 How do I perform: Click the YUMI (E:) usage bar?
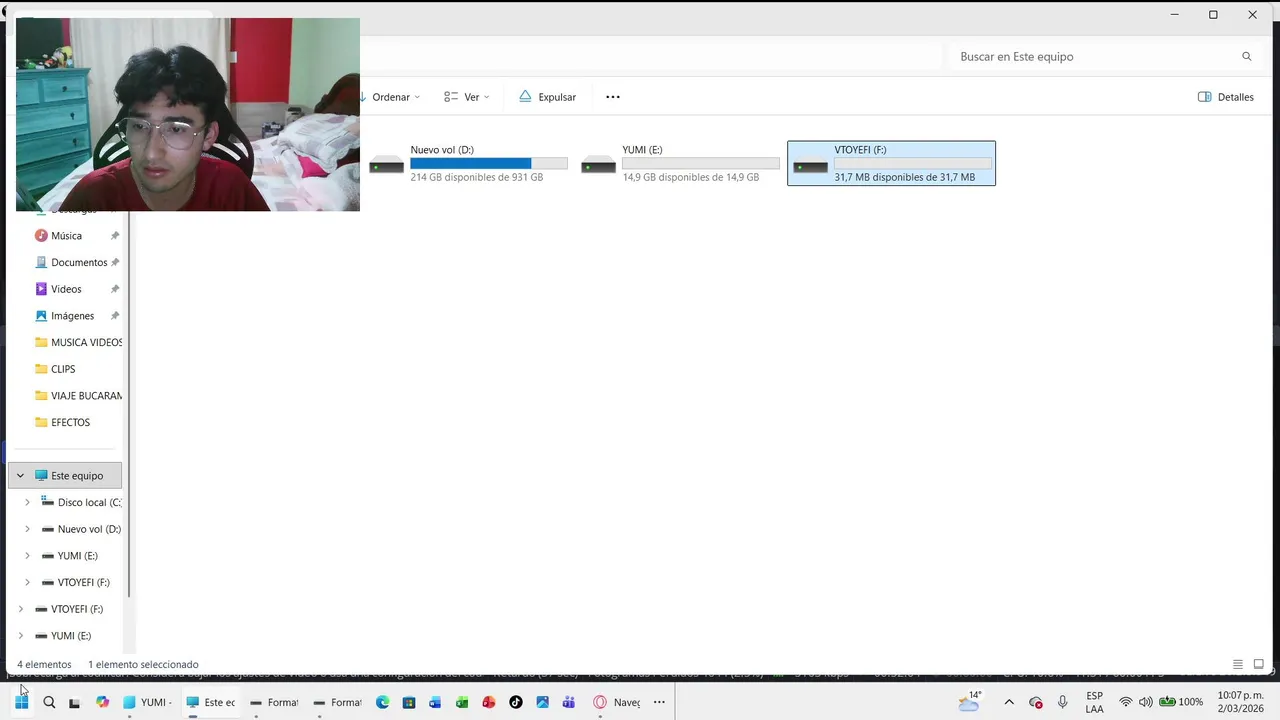click(x=701, y=163)
